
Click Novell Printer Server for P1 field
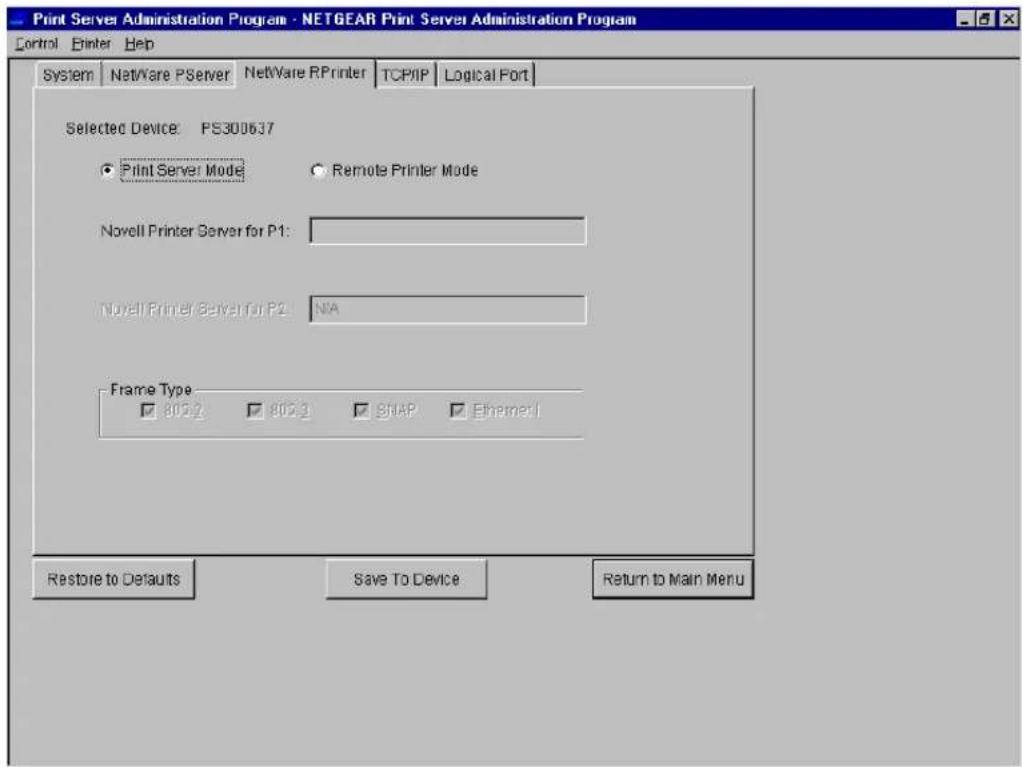coord(448,231)
